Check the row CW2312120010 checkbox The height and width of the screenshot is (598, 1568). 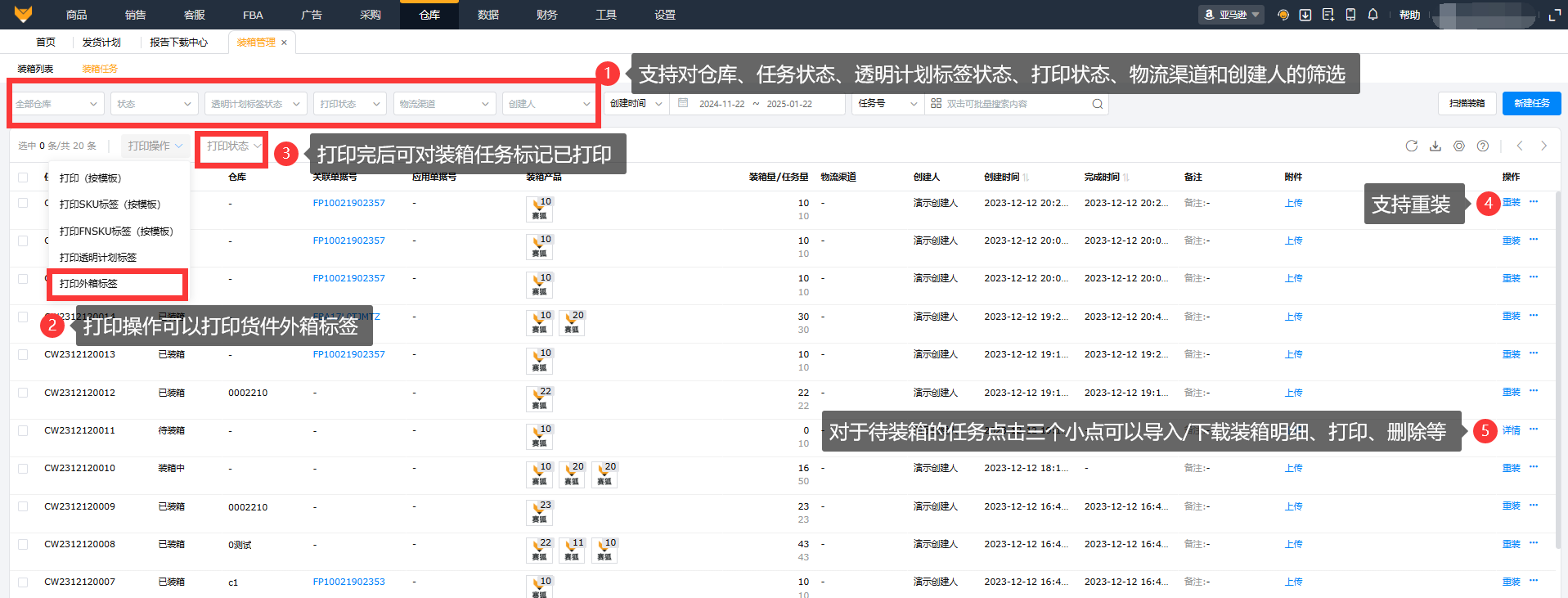click(x=23, y=469)
